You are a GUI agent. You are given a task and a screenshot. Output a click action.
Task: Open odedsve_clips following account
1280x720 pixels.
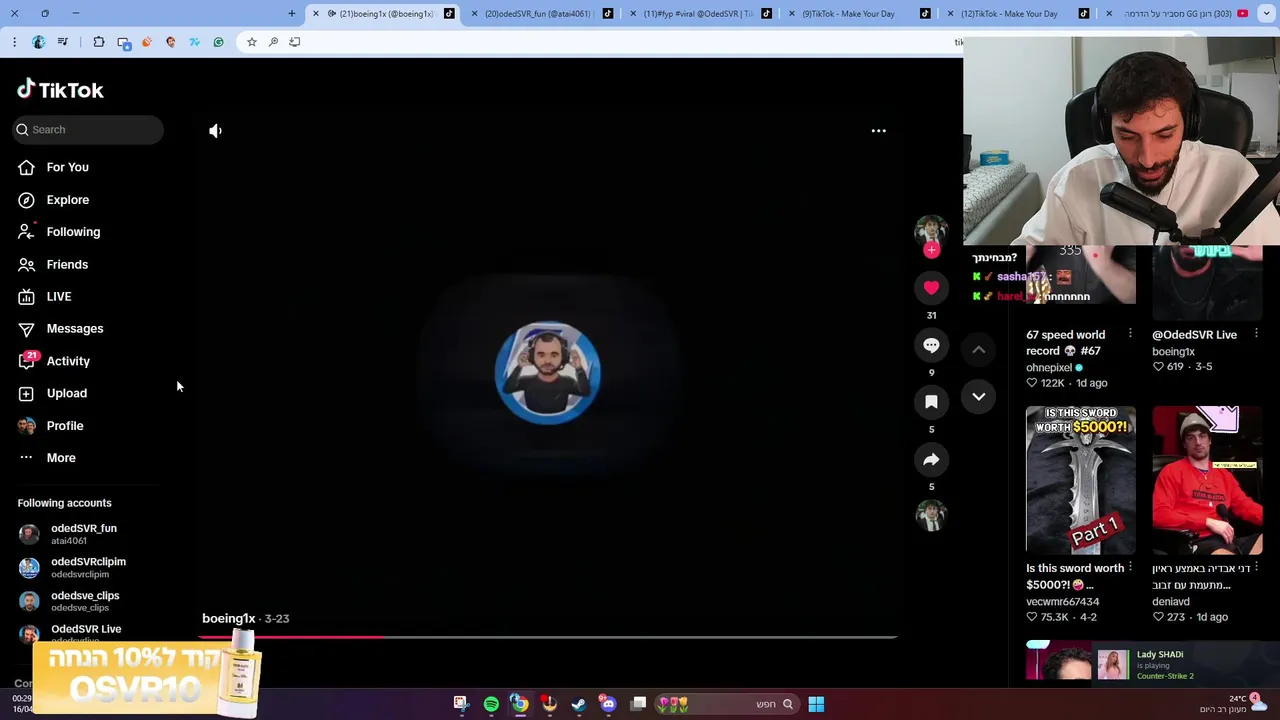click(85, 601)
